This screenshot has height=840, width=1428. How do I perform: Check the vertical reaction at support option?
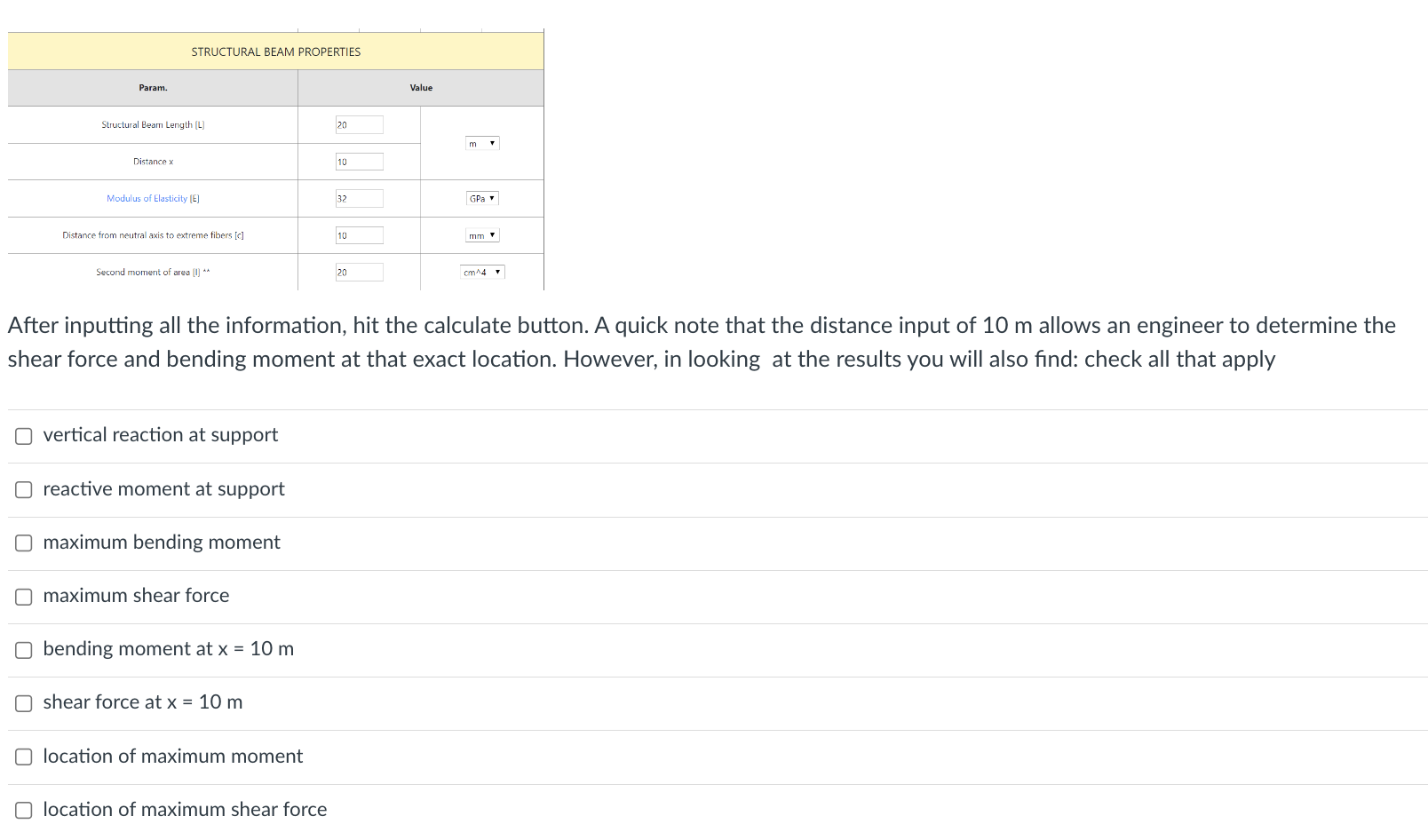(23, 436)
